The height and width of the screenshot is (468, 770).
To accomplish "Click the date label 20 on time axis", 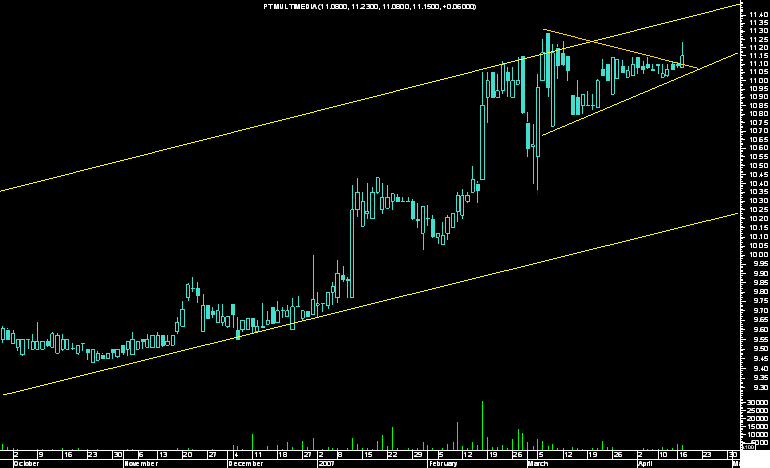I will (x=188, y=455).
